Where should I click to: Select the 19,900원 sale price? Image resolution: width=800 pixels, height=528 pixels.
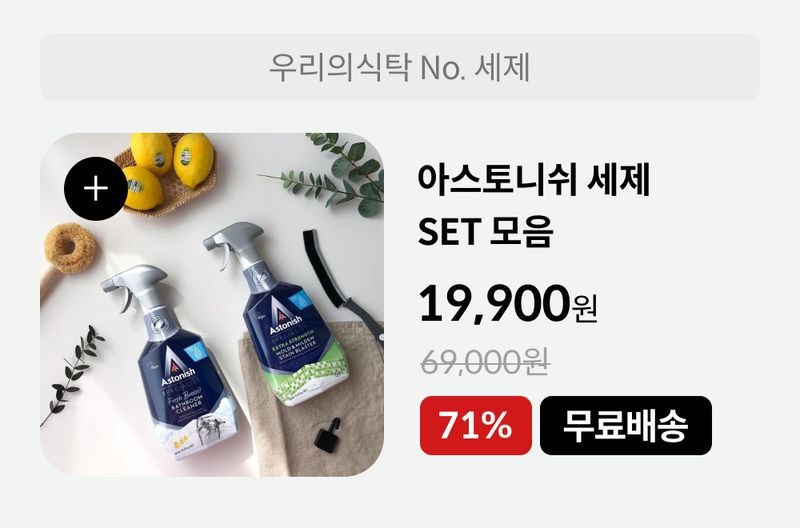(508, 304)
